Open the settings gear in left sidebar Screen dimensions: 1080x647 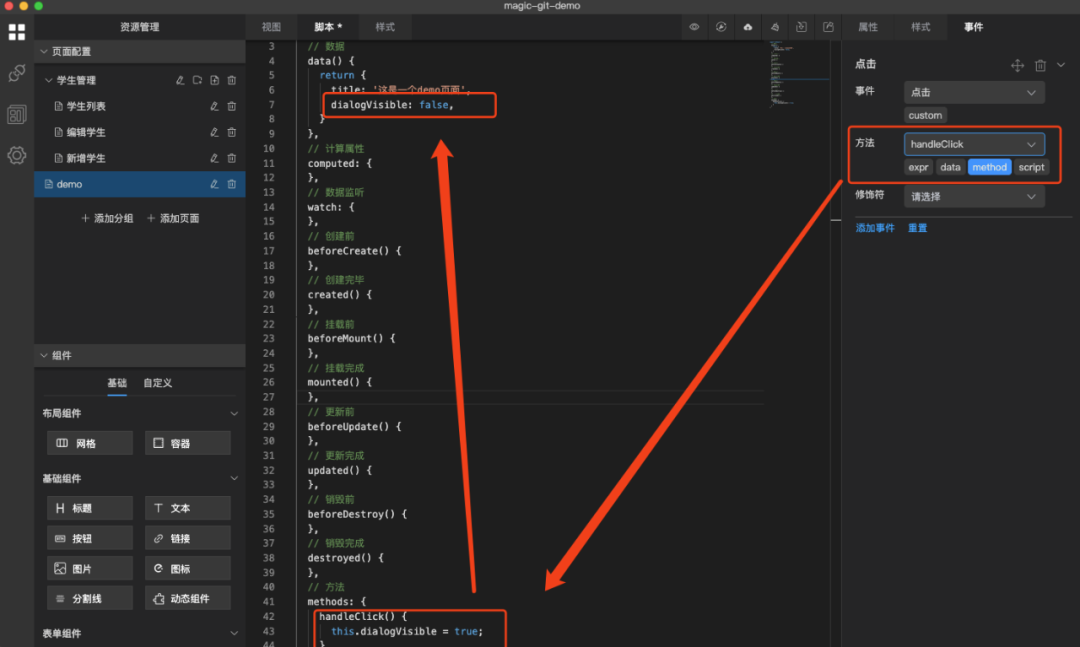pos(17,156)
